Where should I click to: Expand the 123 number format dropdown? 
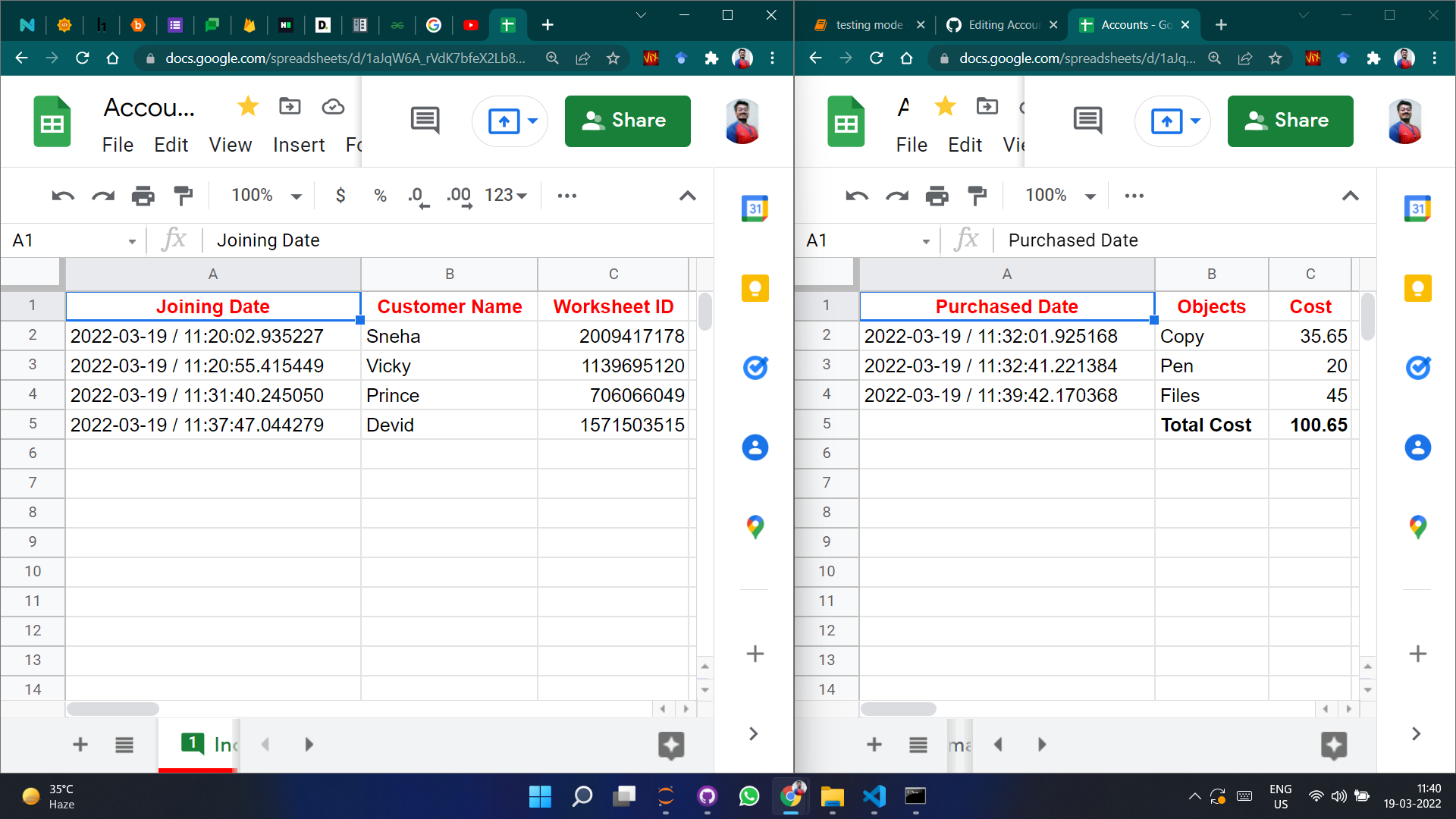[x=505, y=196]
